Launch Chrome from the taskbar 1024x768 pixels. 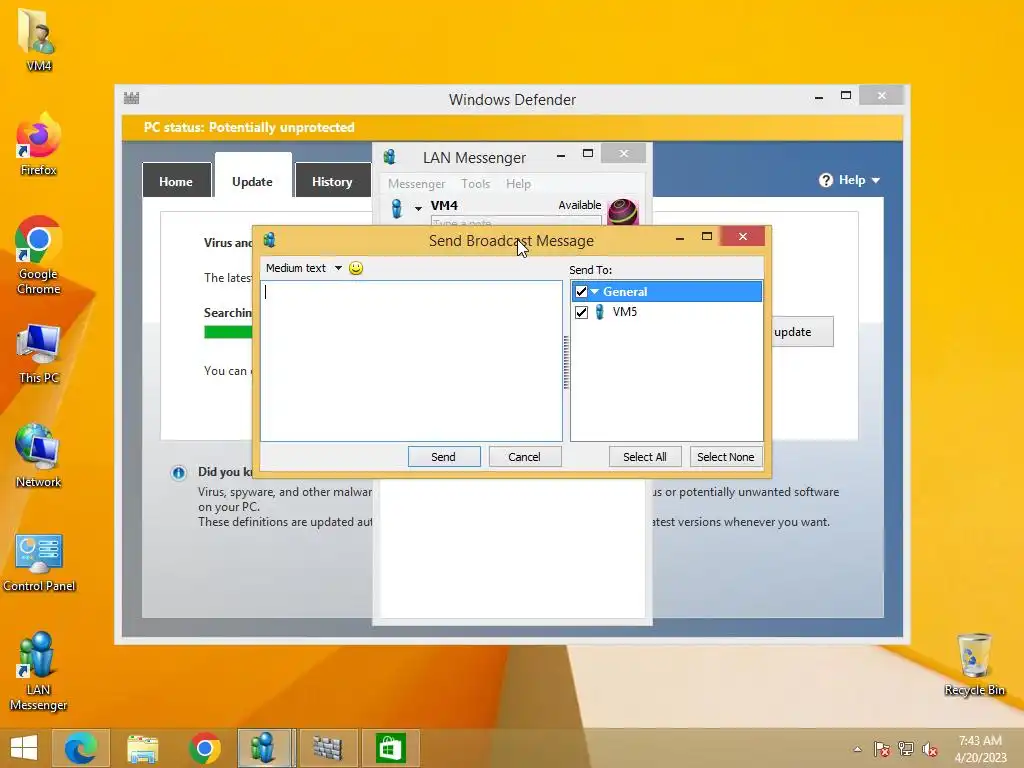click(204, 748)
